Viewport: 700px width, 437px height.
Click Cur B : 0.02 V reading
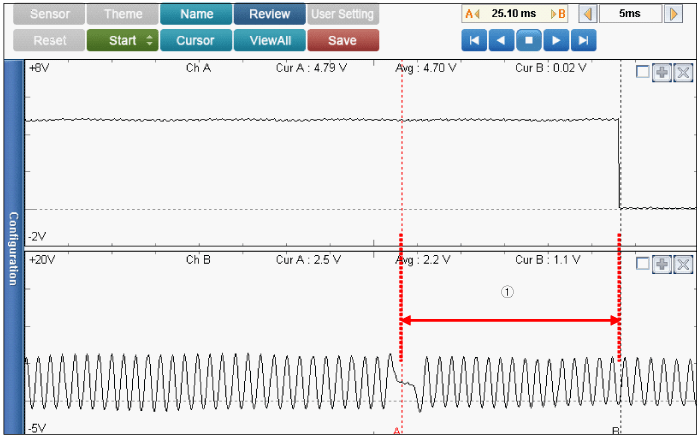550,68
